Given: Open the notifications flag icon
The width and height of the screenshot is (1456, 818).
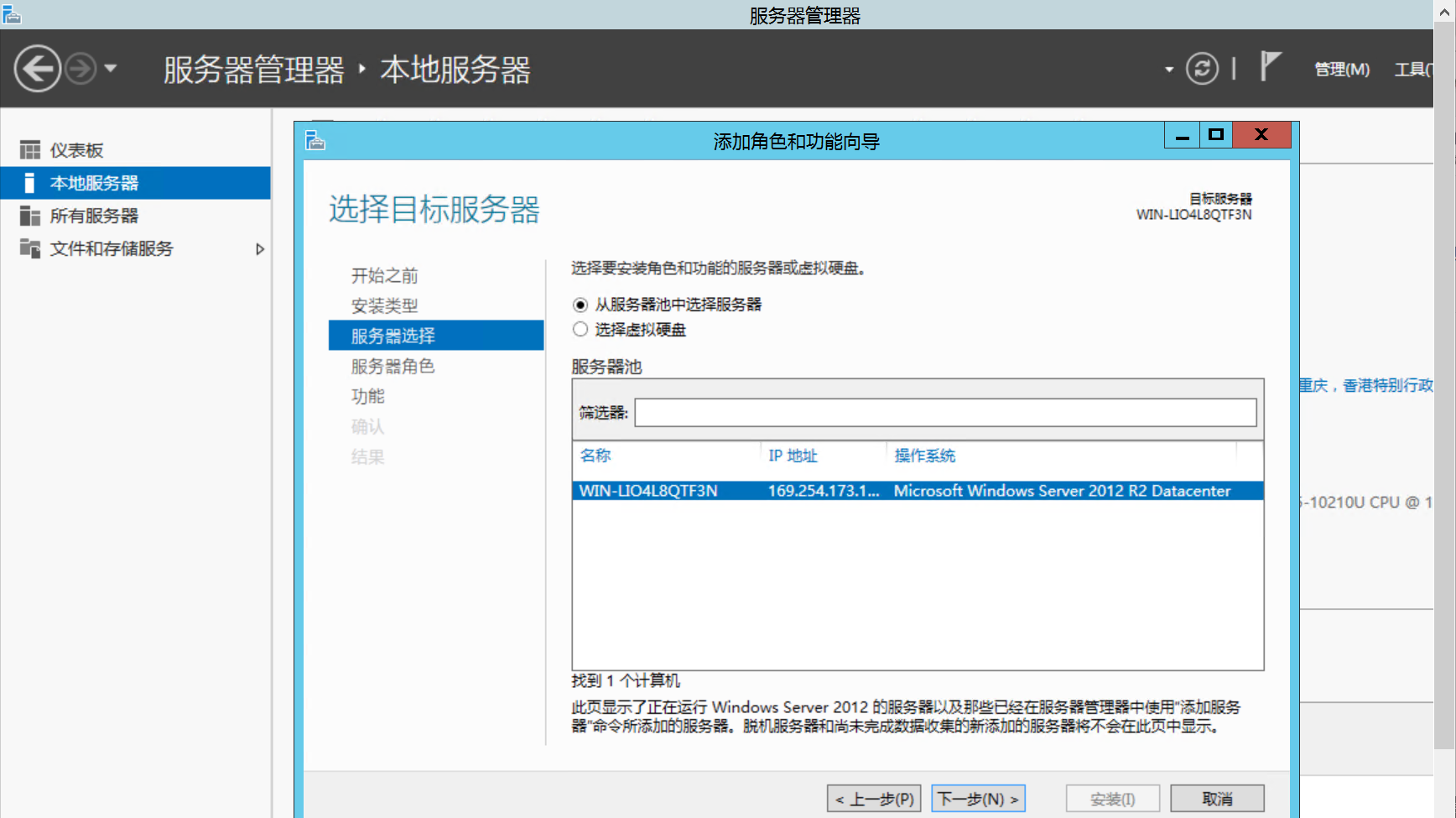Looking at the screenshot, I should [1271, 65].
